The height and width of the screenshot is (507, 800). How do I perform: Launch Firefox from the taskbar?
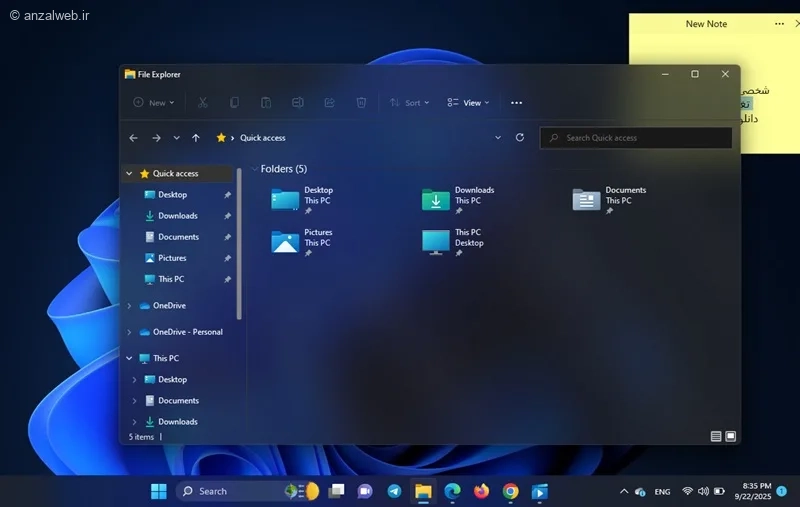(482, 491)
